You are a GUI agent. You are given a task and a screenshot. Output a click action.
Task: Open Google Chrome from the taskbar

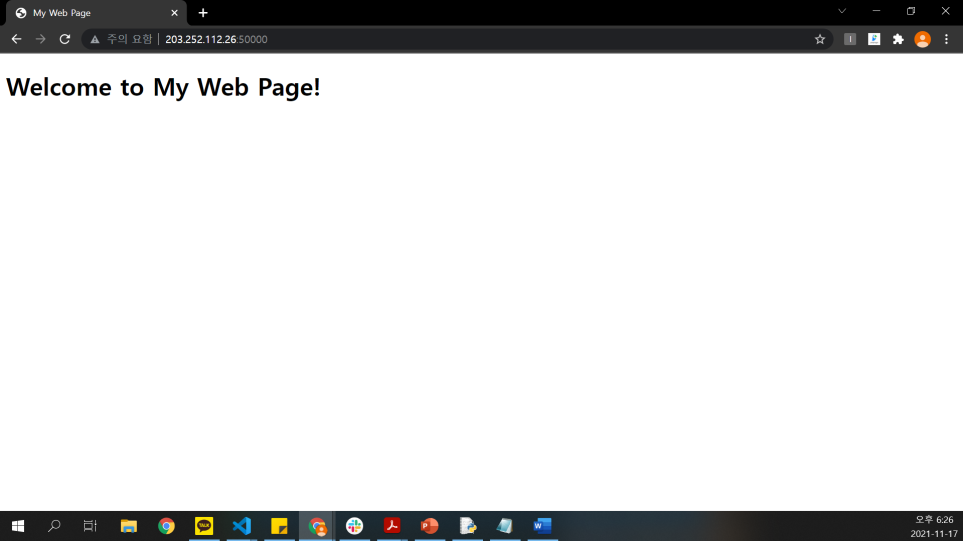[166, 526]
